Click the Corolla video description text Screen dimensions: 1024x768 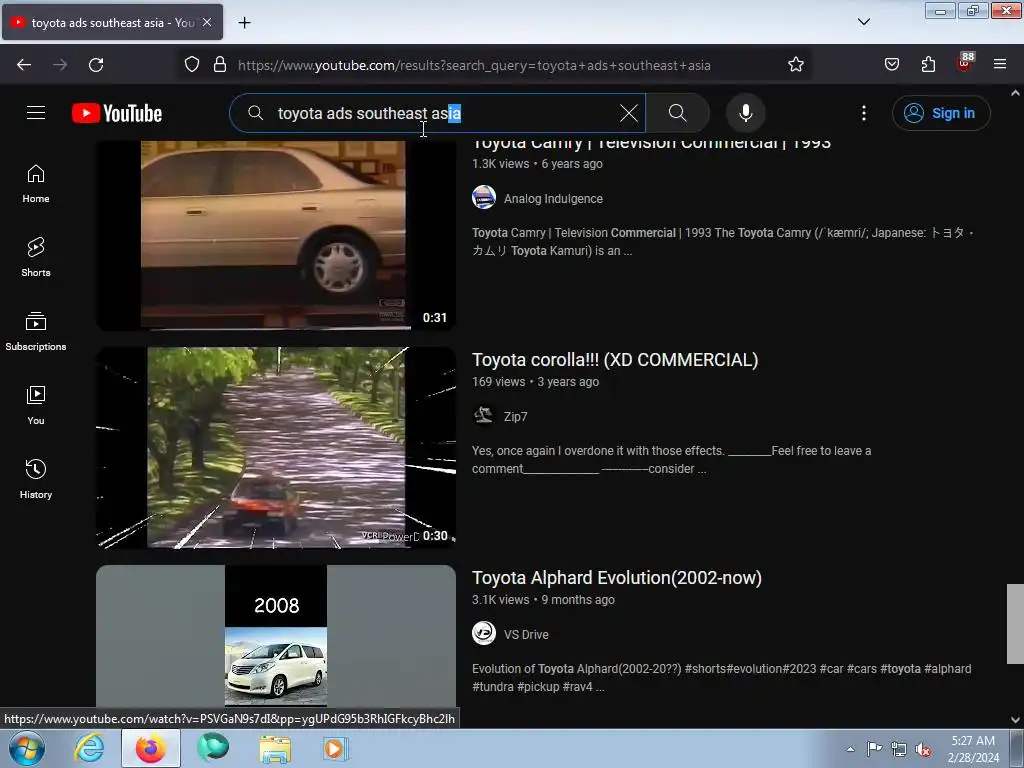coord(671,460)
